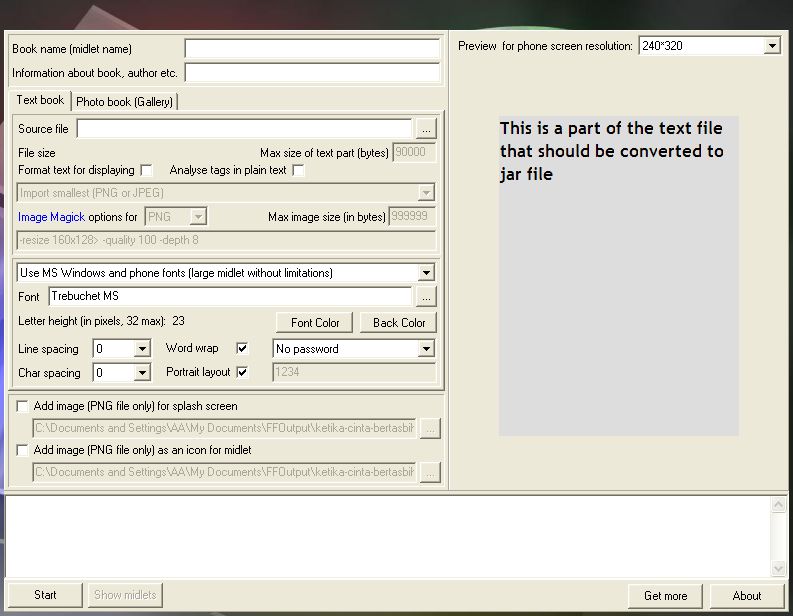Switch to the Photo book (Gallery) tab
This screenshot has height=616, width=793.
tap(124, 102)
